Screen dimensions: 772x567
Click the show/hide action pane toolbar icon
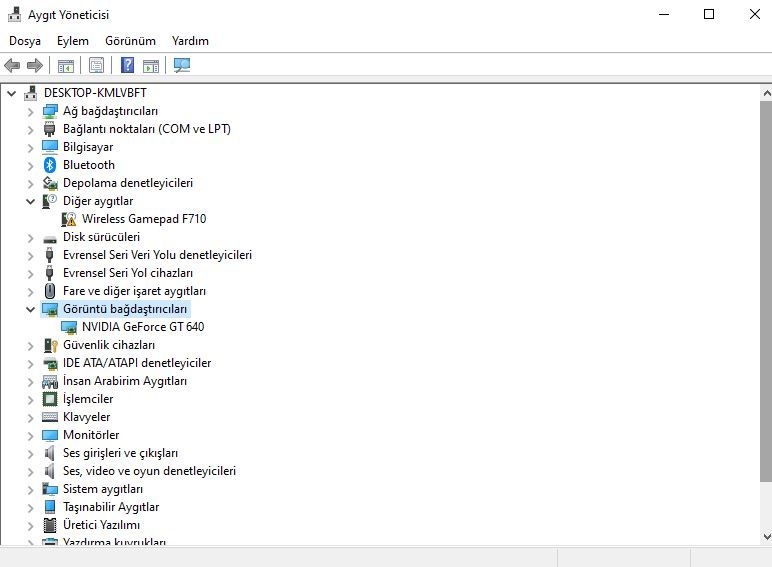tap(151, 65)
